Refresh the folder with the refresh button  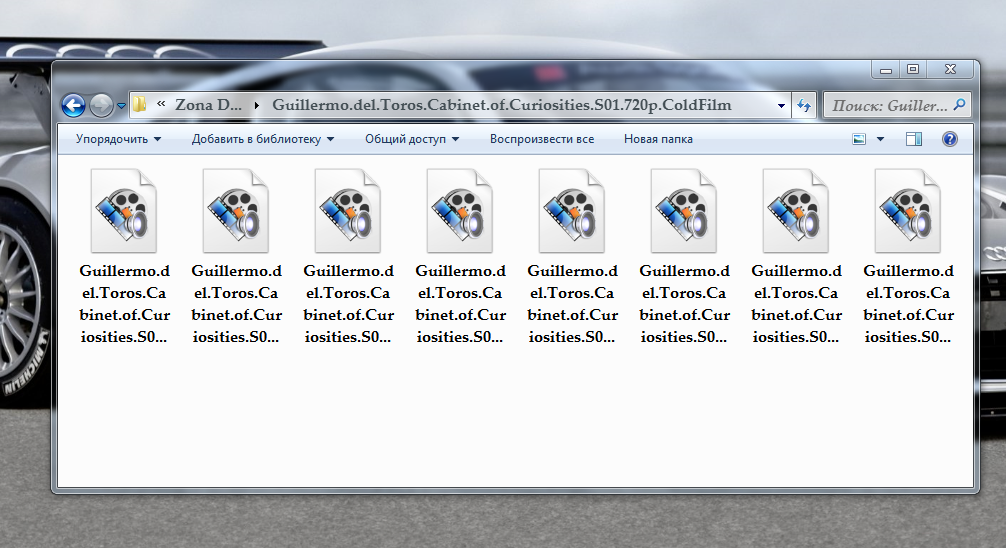(x=803, y=105)
